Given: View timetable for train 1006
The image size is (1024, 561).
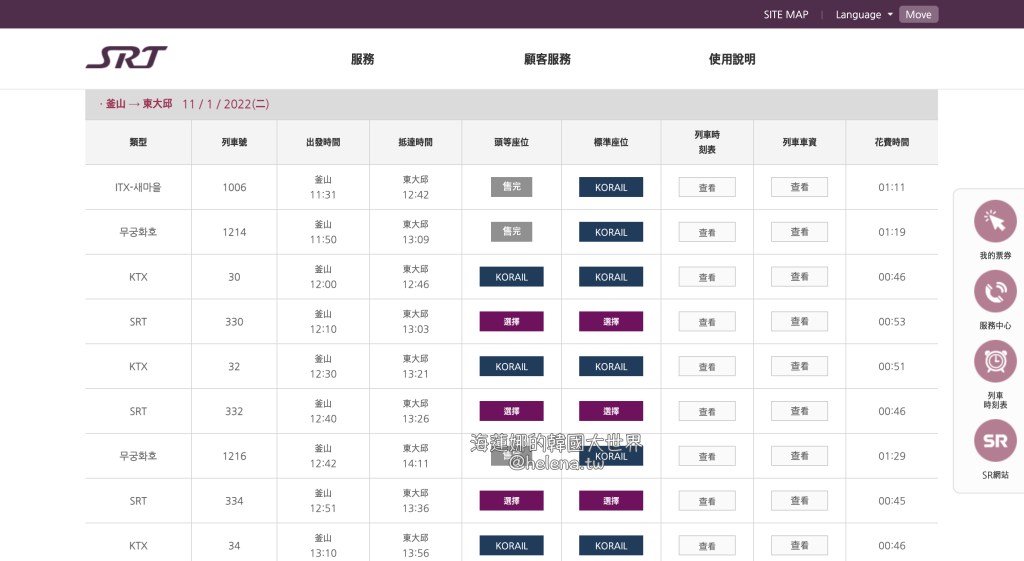Looking at the screenshot, I should tap(707, 187).
